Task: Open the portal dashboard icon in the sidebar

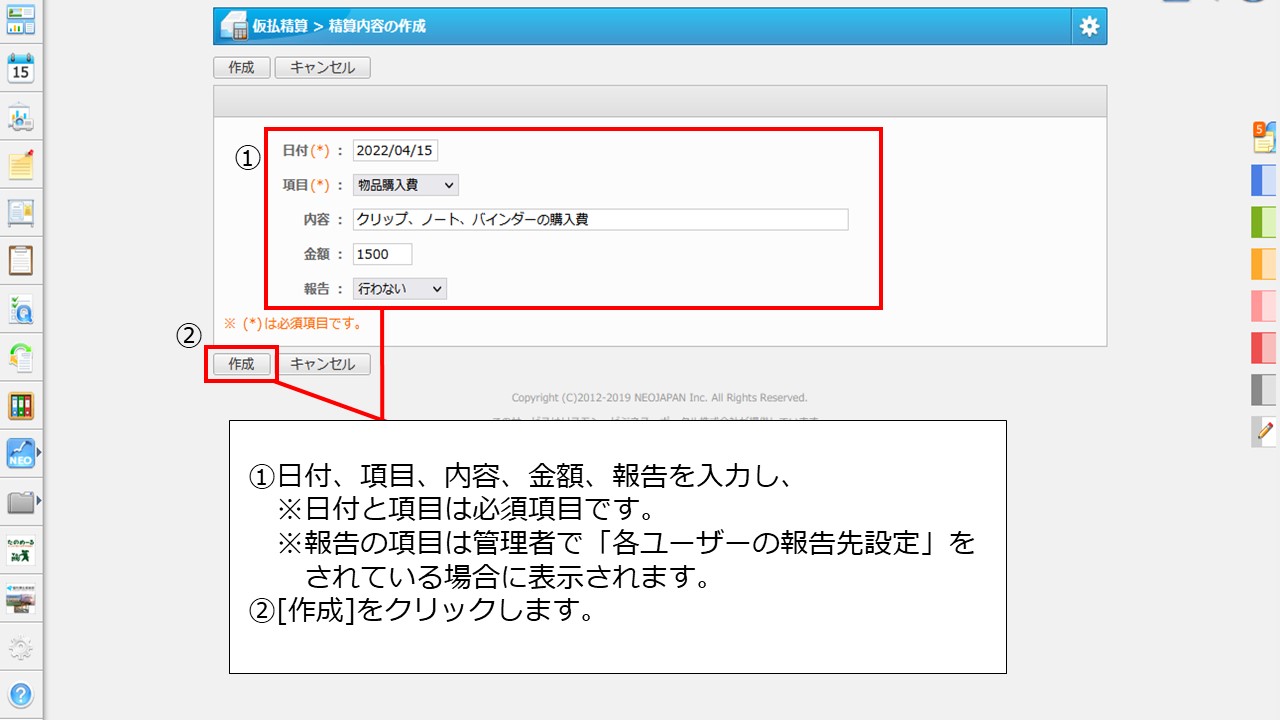Action: [x=21, y=20]
